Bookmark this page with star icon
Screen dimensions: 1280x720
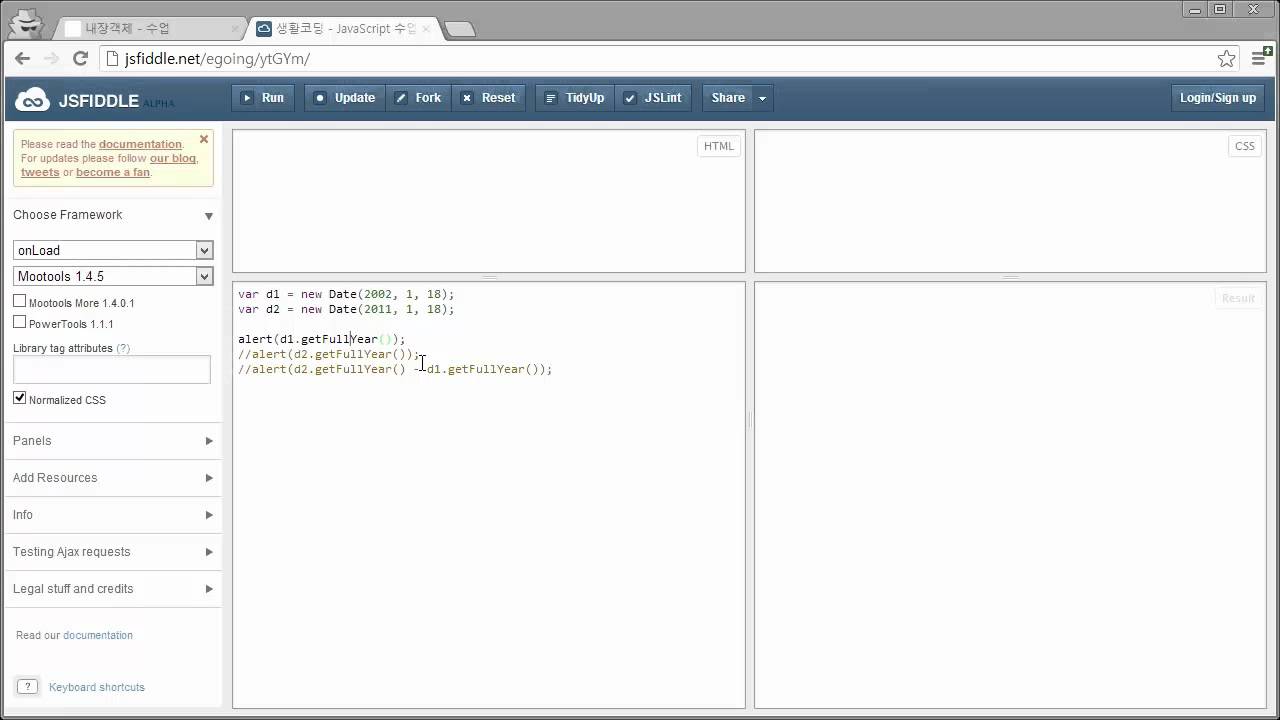(1226, 59)
